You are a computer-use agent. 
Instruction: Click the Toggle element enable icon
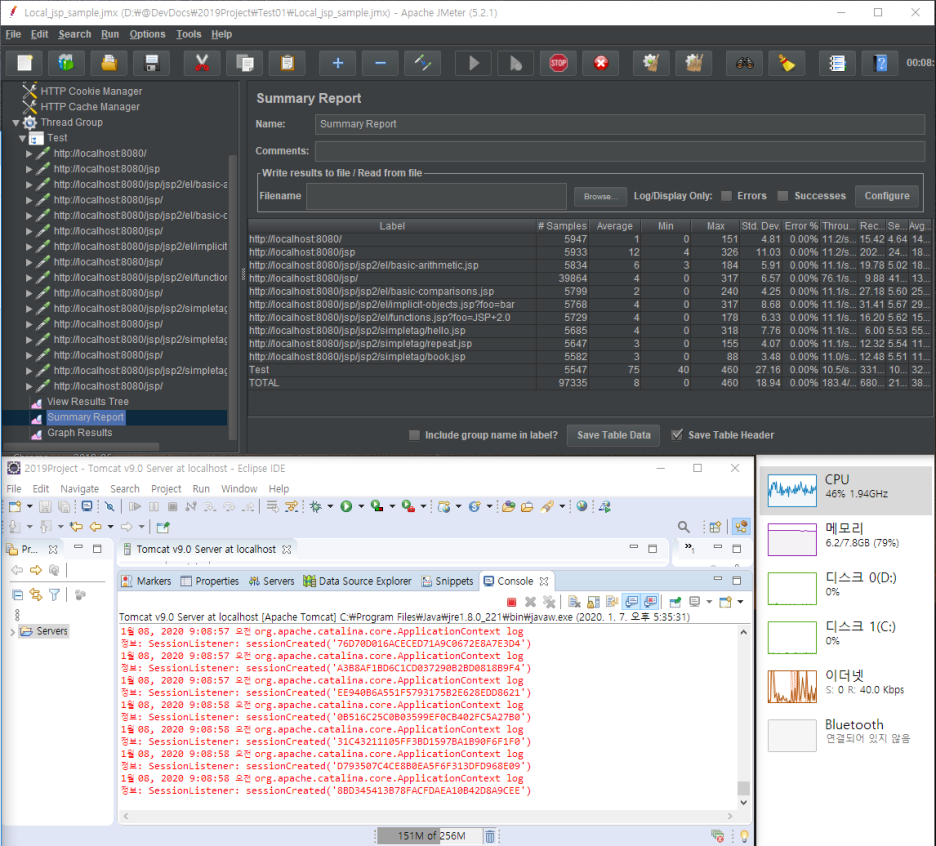pyautogui.click(x=423, y=63)
